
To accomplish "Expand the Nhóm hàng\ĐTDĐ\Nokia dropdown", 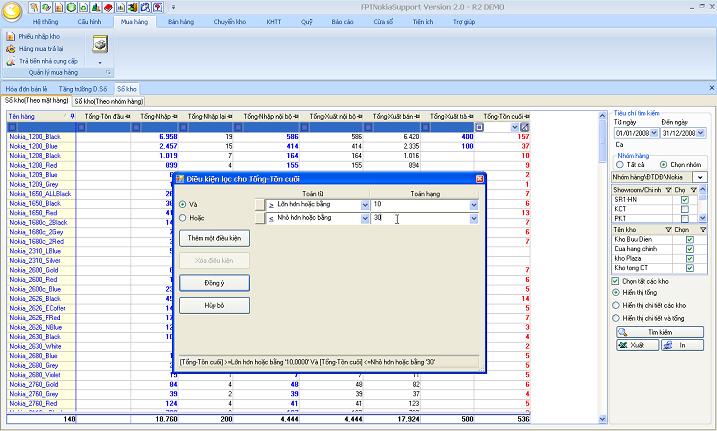I will pos(700,177).
